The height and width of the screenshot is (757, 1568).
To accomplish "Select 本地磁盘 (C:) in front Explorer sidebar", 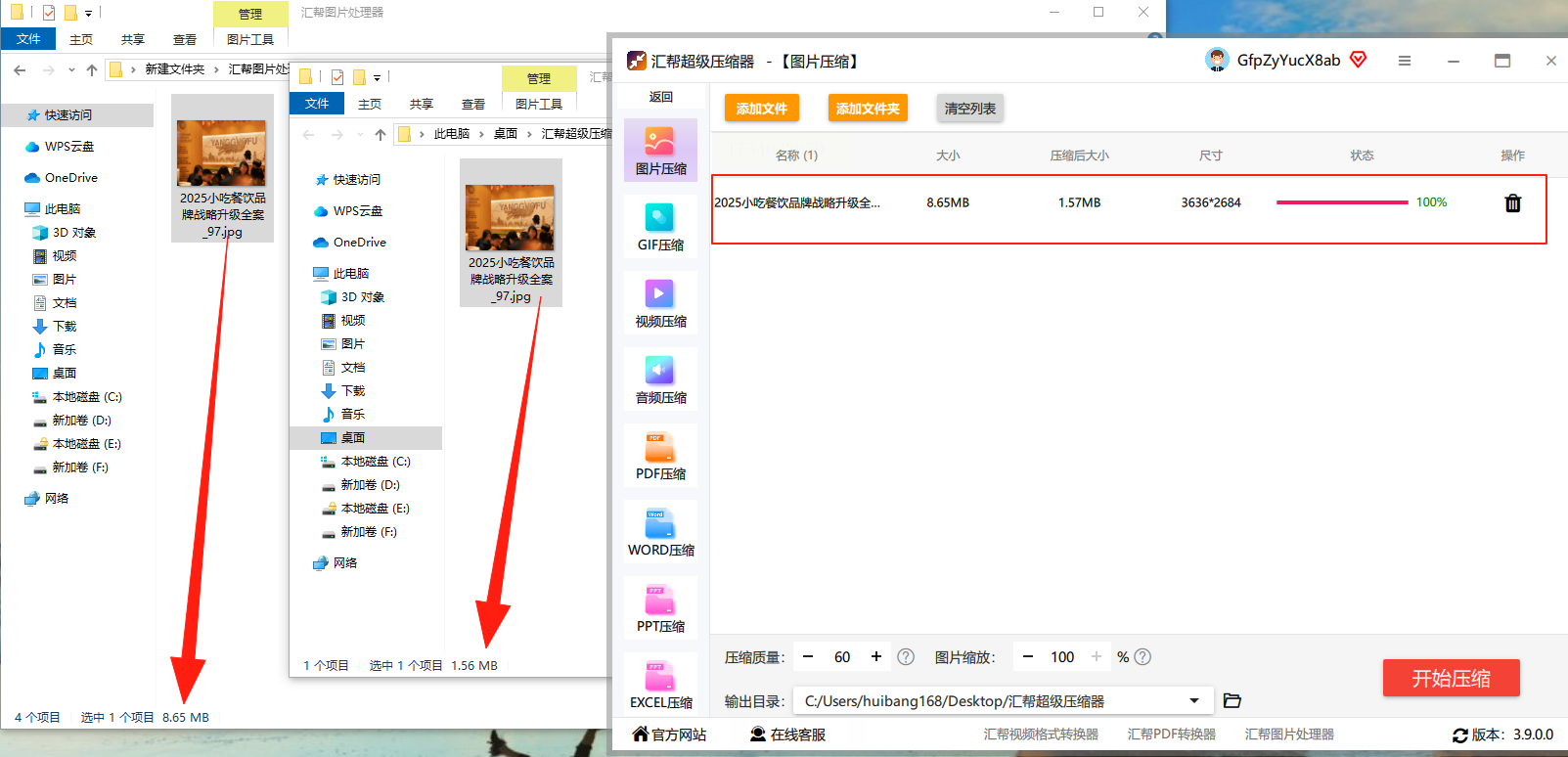I will pyautogui.click(x=366, y=462).
